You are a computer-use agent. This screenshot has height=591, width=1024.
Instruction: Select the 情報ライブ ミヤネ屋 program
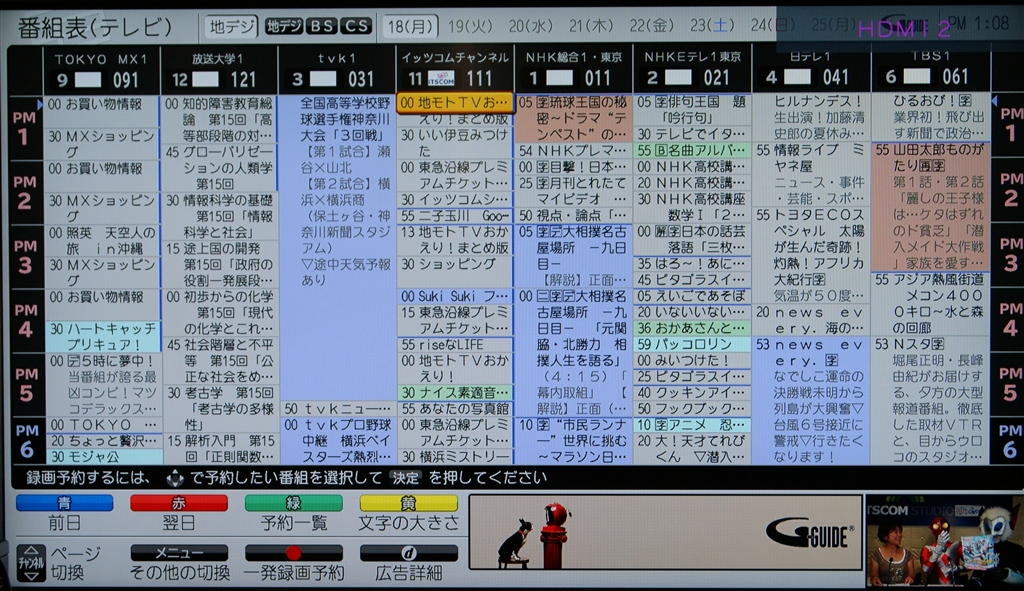pos(811,174)
